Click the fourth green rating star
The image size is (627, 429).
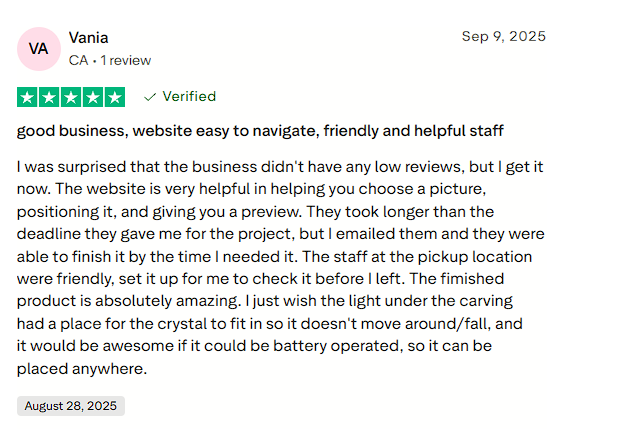(93, 97)
